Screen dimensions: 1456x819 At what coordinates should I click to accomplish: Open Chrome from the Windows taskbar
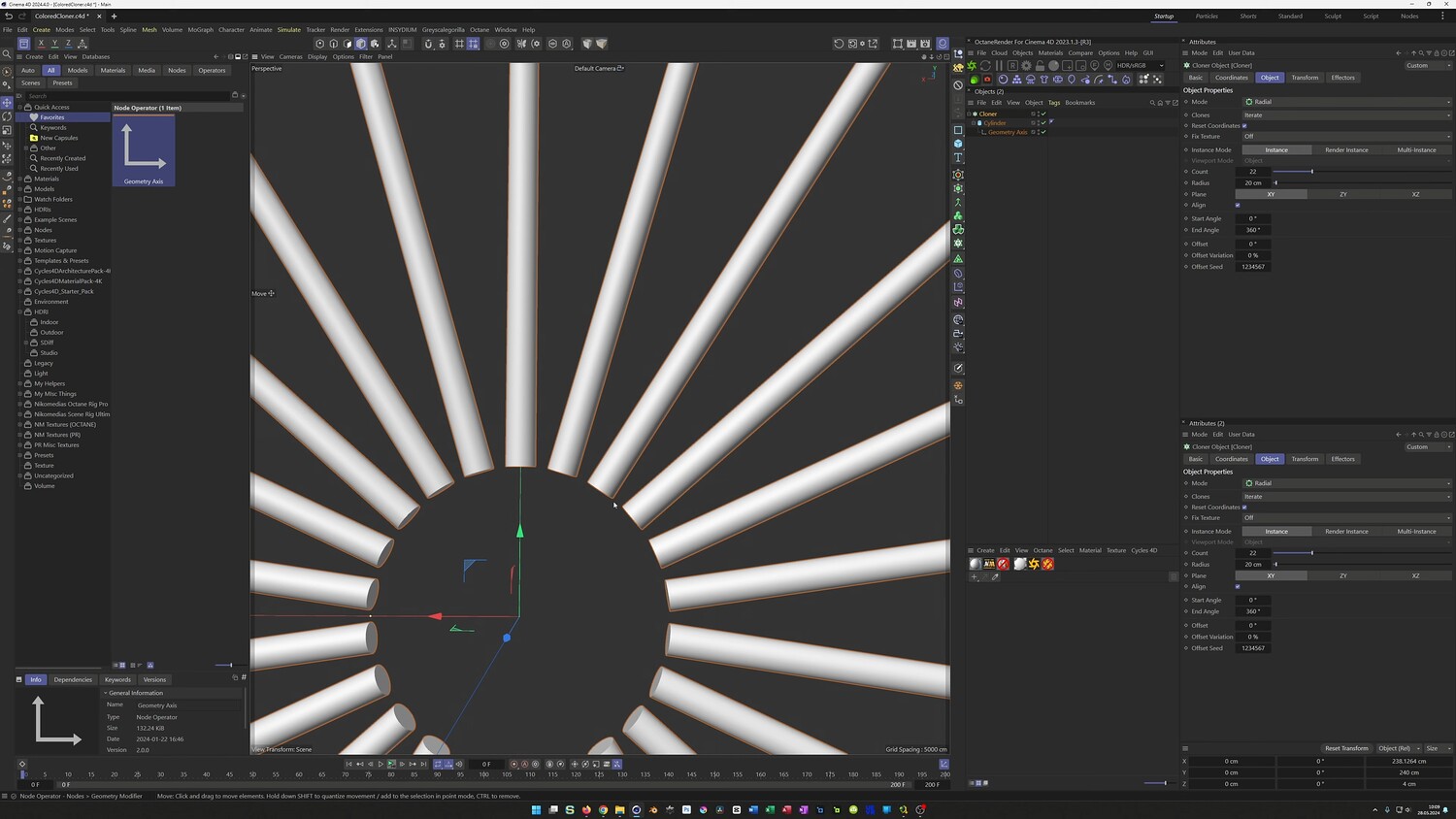[603, 809]
